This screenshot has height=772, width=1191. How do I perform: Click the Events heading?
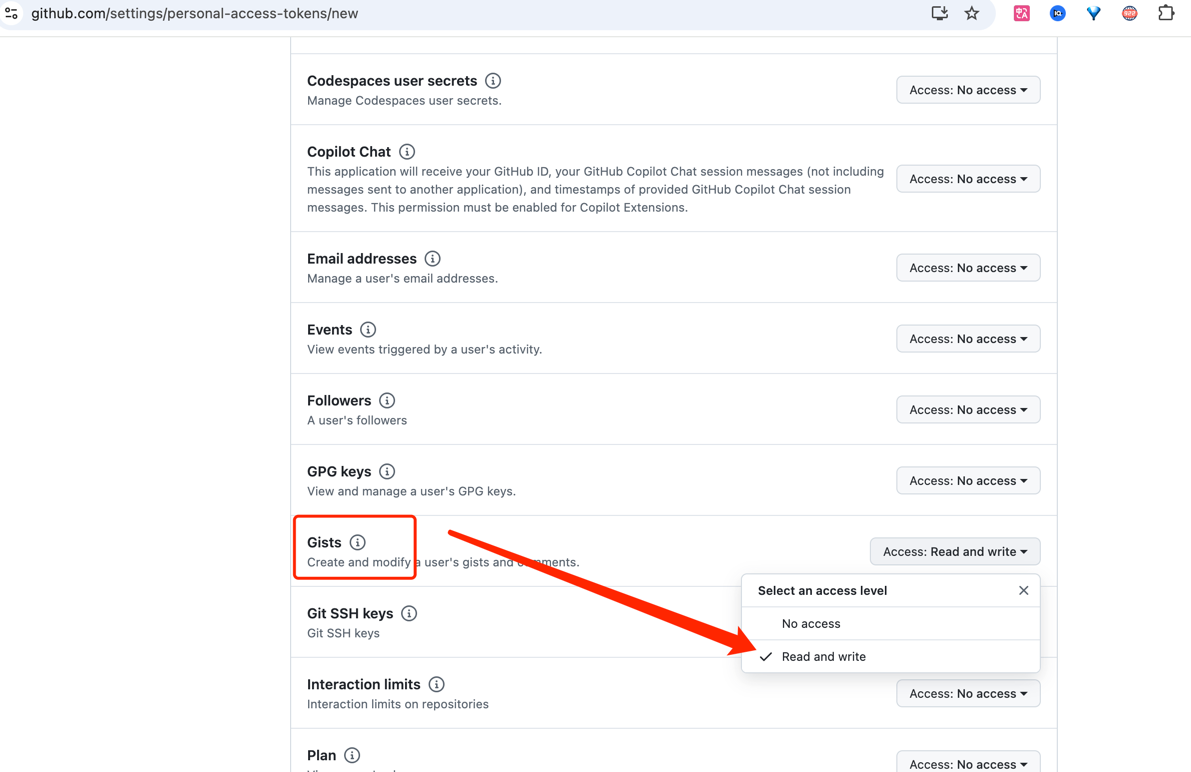tap(330, 329)
